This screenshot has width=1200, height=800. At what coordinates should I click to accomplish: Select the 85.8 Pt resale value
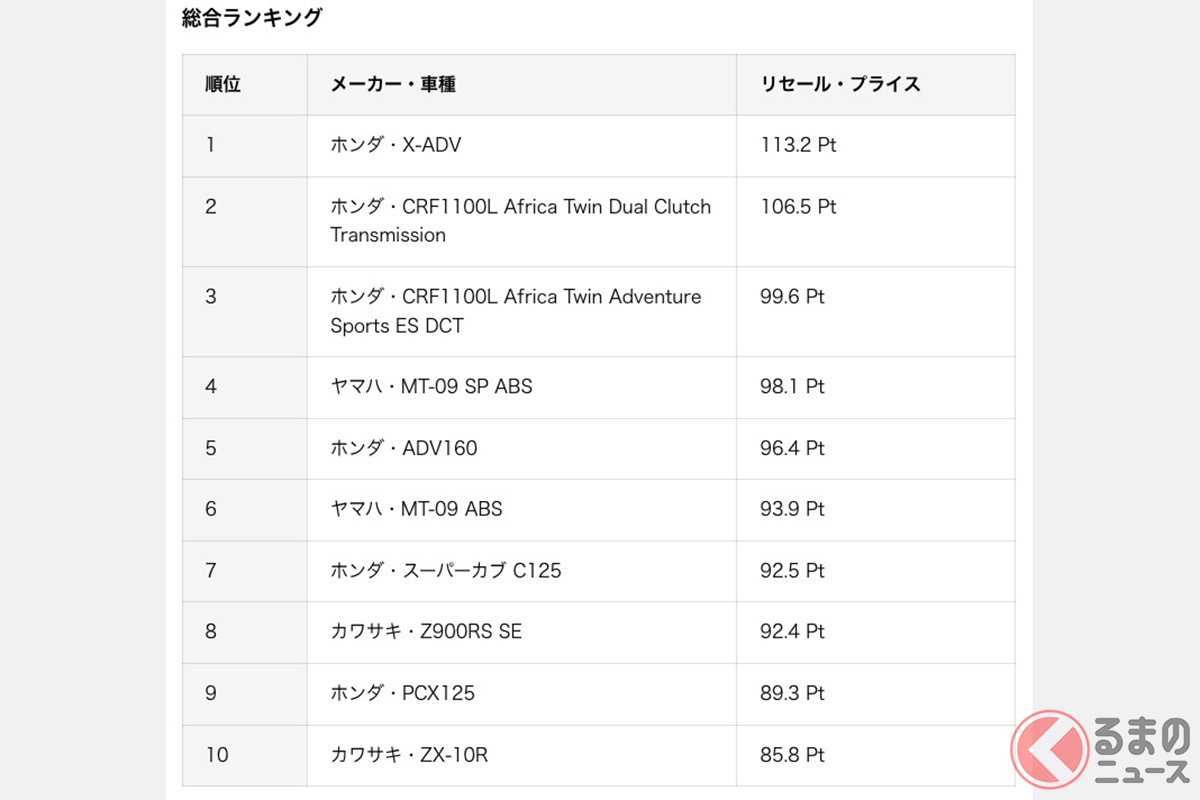click(792, 755)
